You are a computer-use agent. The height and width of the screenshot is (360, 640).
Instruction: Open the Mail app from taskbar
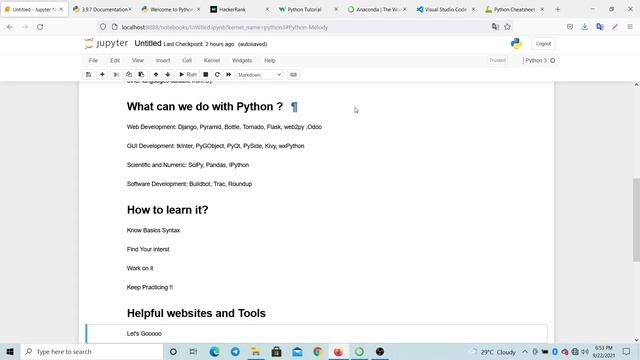297,351
